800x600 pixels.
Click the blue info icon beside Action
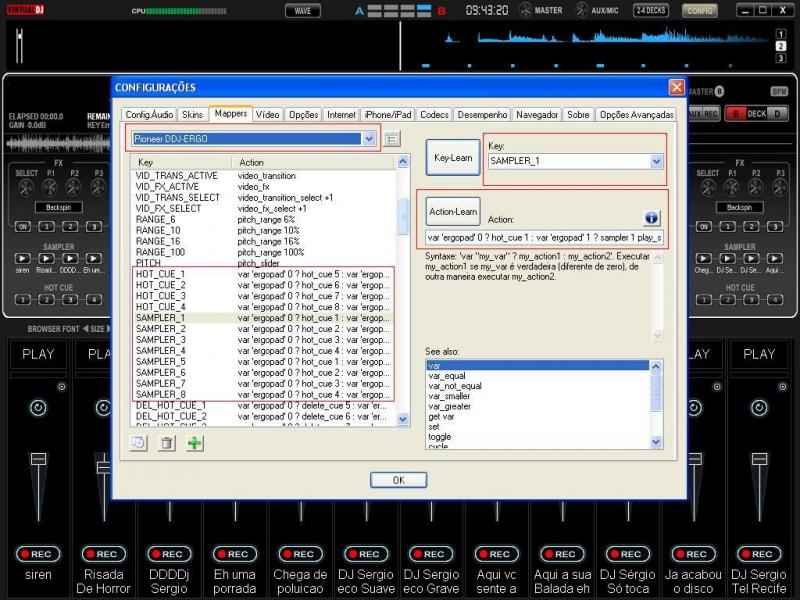click(x=651, y=218)
